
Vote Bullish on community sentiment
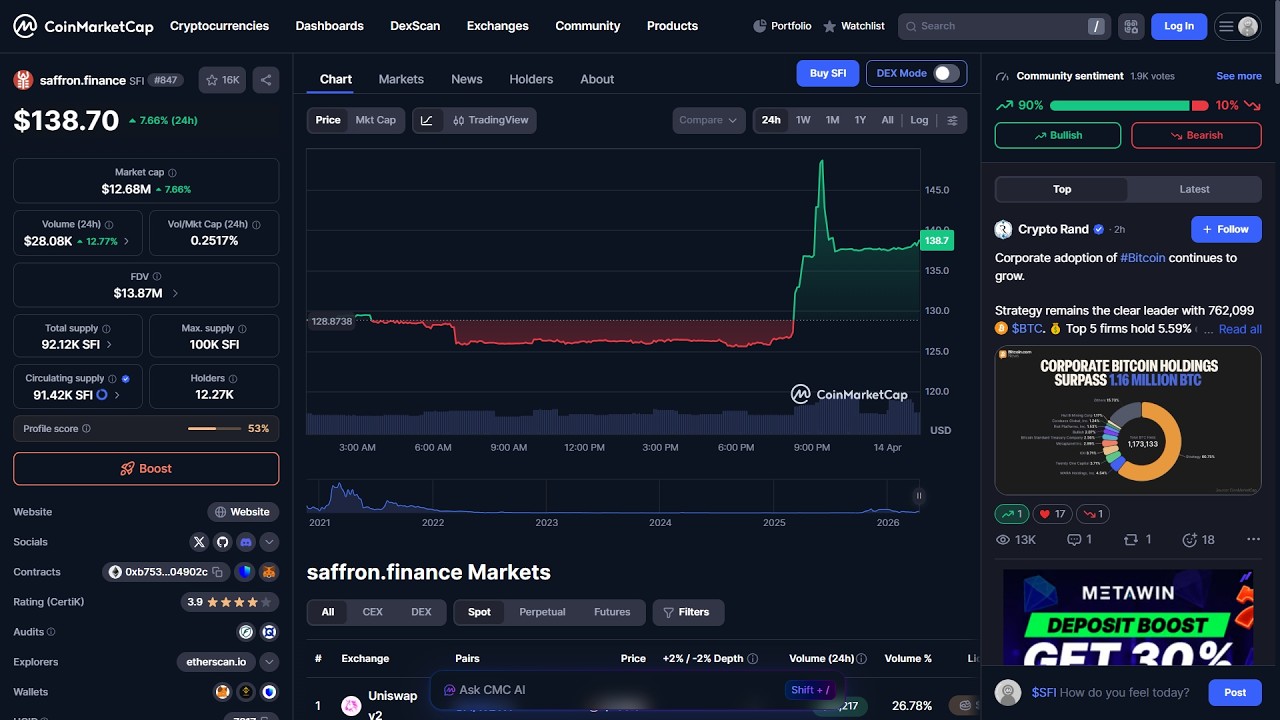click(x=1058, y=135)
